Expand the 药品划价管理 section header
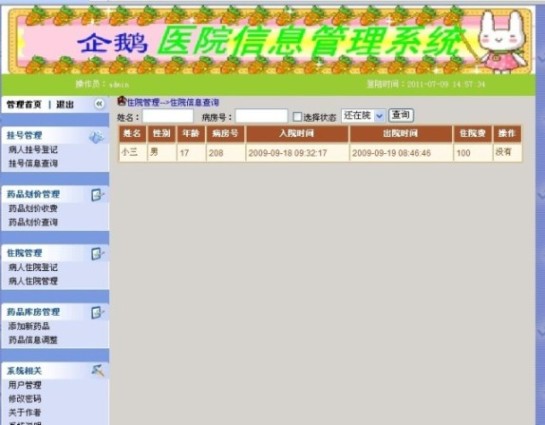This screenshot has width=545, height=425. click(x=55, y=194)
